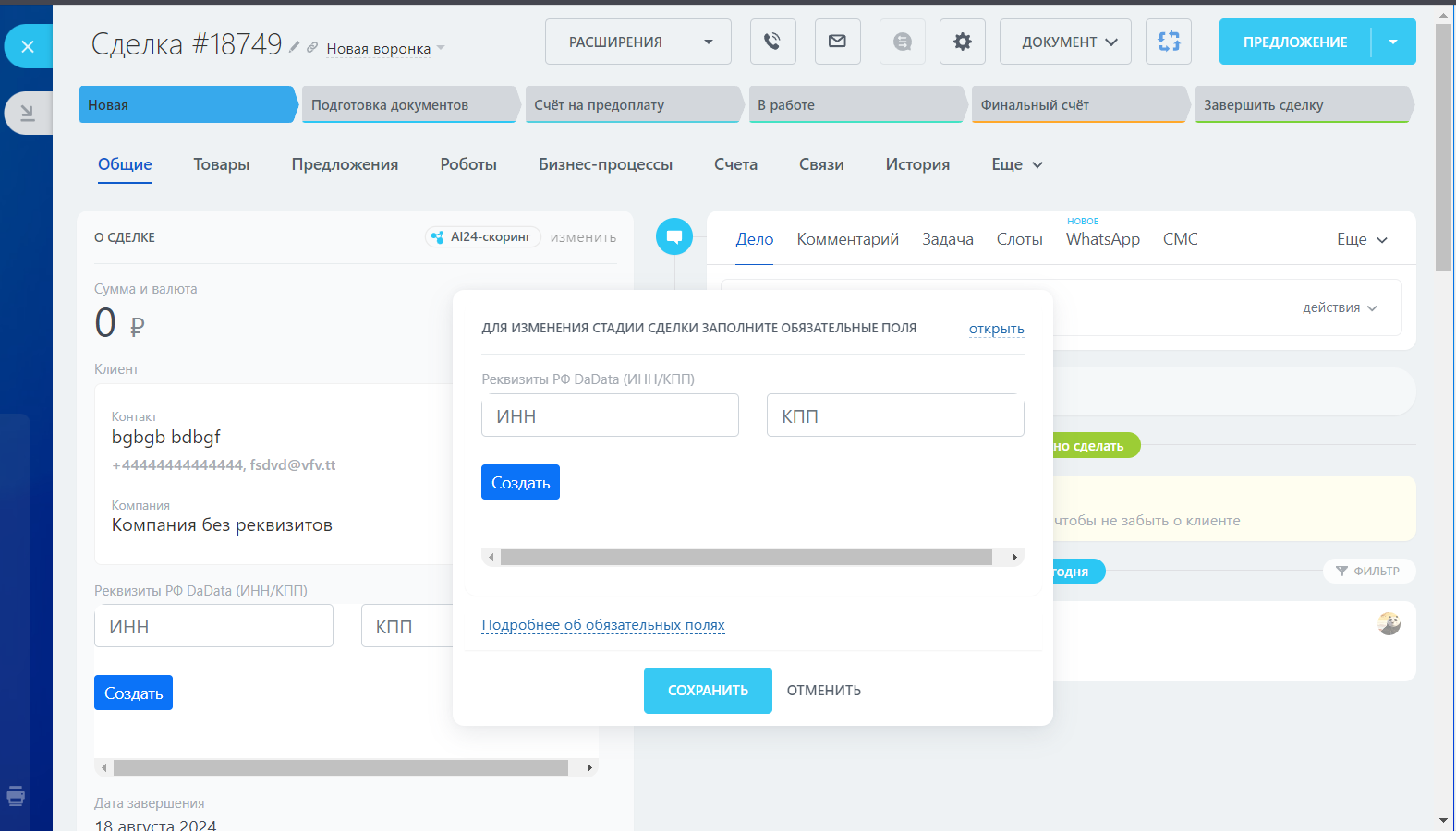Click the blue chat bubble timeline icon

tap(674, 236)
